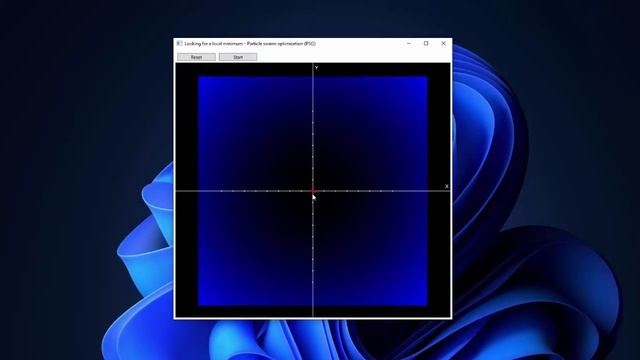Maximize the PSO window
640x360 pixels.
[x=426, y=43]
